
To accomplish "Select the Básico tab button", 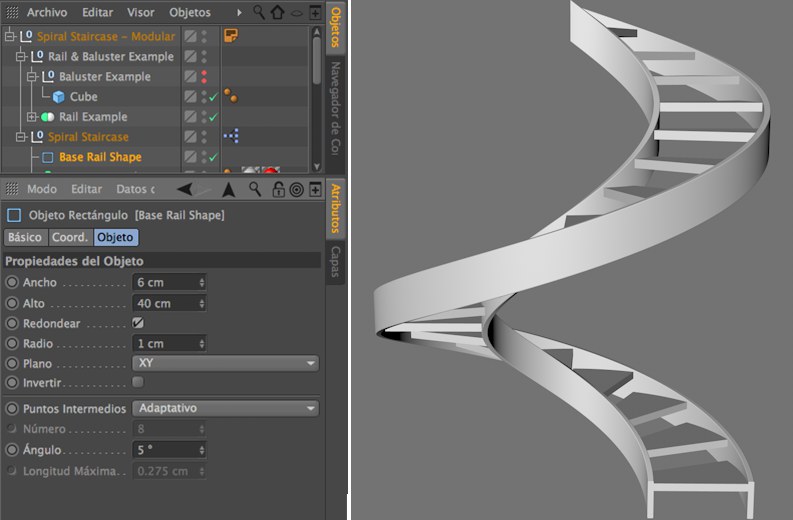I will (x=25, y=237).
